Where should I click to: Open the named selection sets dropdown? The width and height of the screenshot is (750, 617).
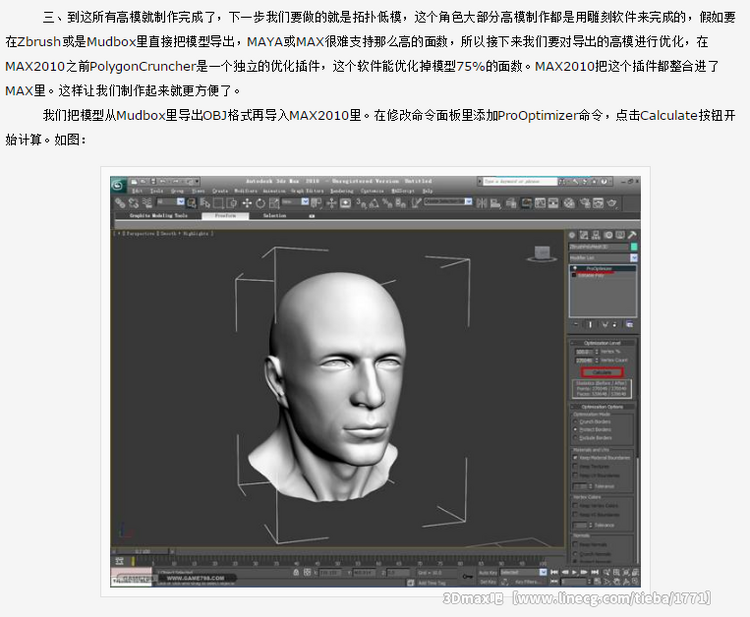[x=448, y=202]
